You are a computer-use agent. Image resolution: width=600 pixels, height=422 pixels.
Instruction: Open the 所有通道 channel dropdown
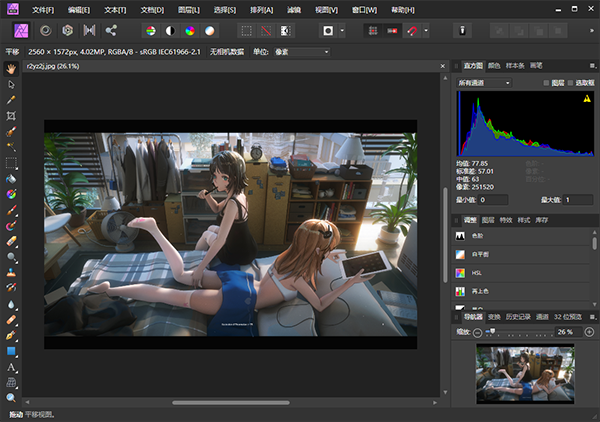(485, 82)
